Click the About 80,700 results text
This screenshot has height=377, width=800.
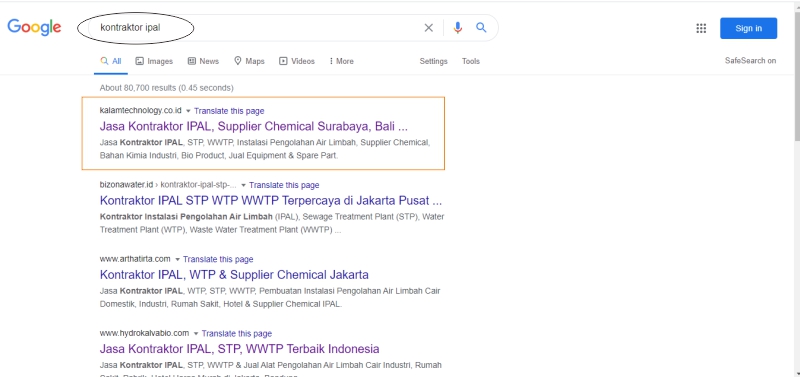coord(166,88)
